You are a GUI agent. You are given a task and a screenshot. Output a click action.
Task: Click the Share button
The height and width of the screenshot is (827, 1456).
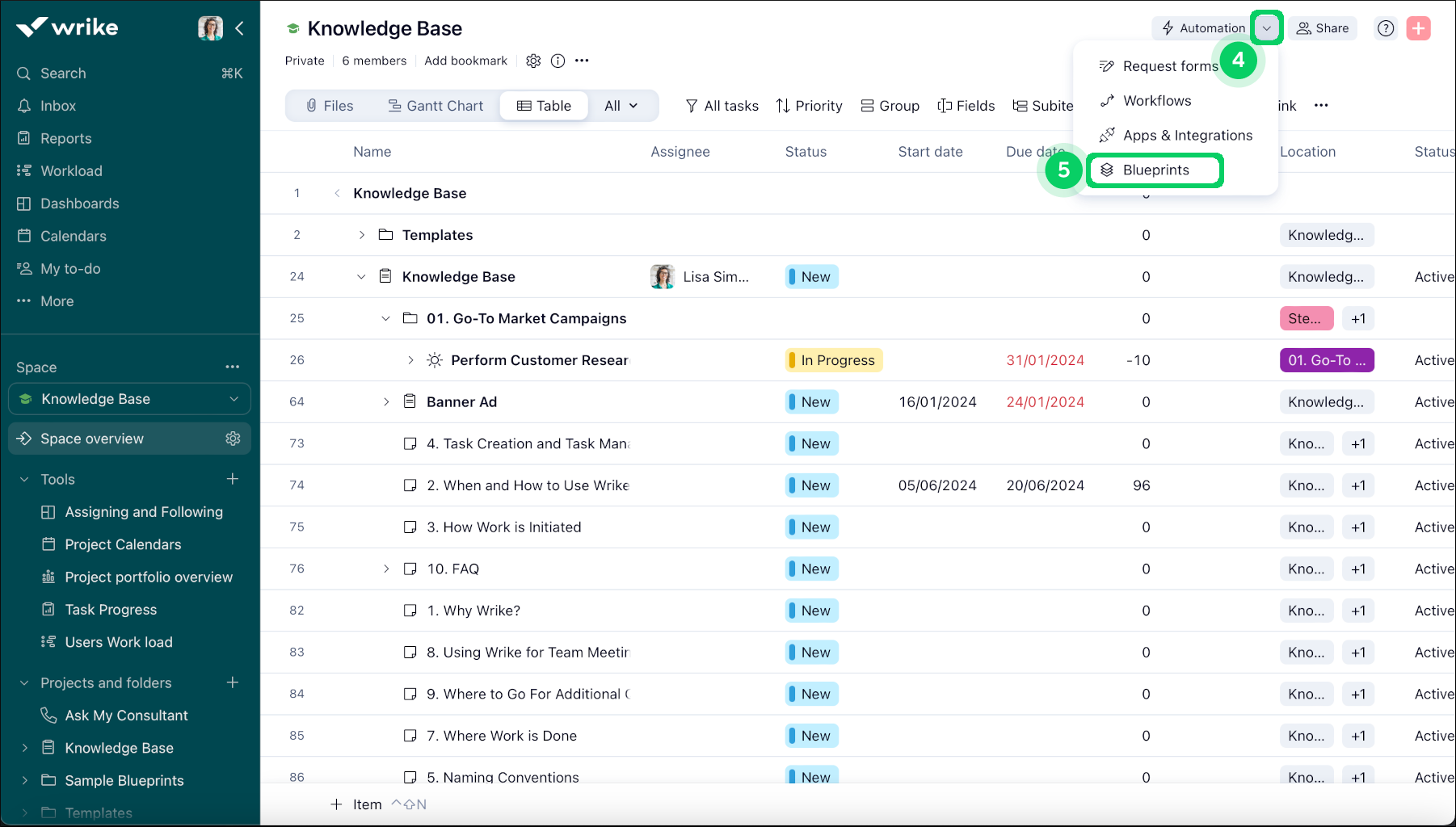(1323, 28)
